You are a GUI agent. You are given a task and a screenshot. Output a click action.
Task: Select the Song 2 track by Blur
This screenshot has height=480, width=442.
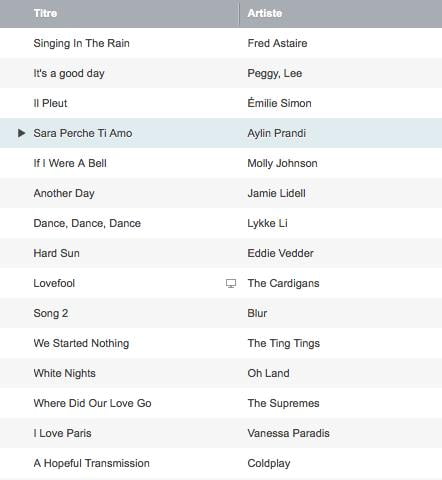coord(221,313)
